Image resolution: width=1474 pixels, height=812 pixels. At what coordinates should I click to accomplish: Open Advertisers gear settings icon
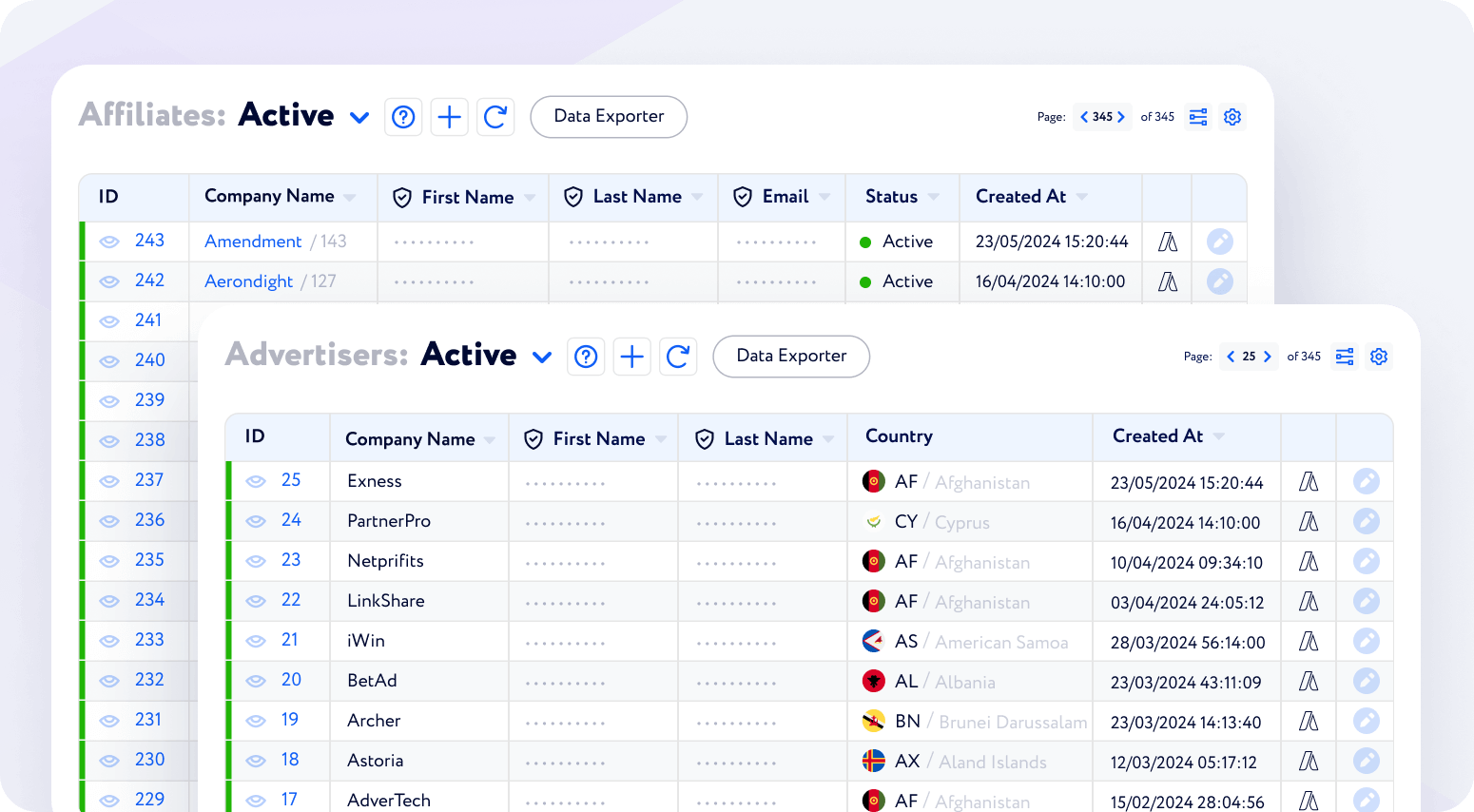coord(1379,357)
